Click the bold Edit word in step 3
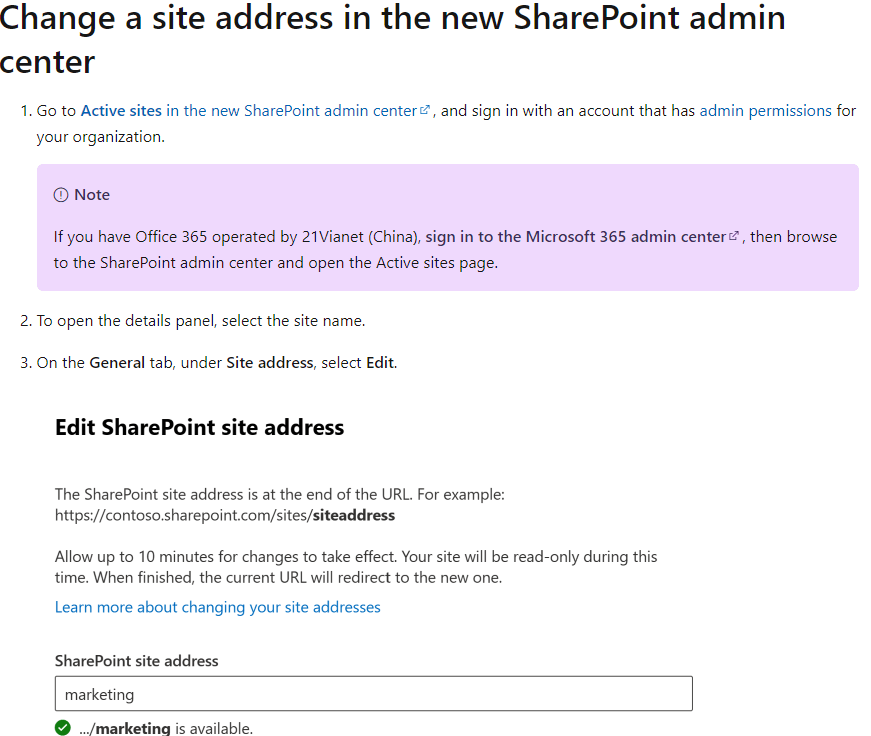 pos(380,363)
